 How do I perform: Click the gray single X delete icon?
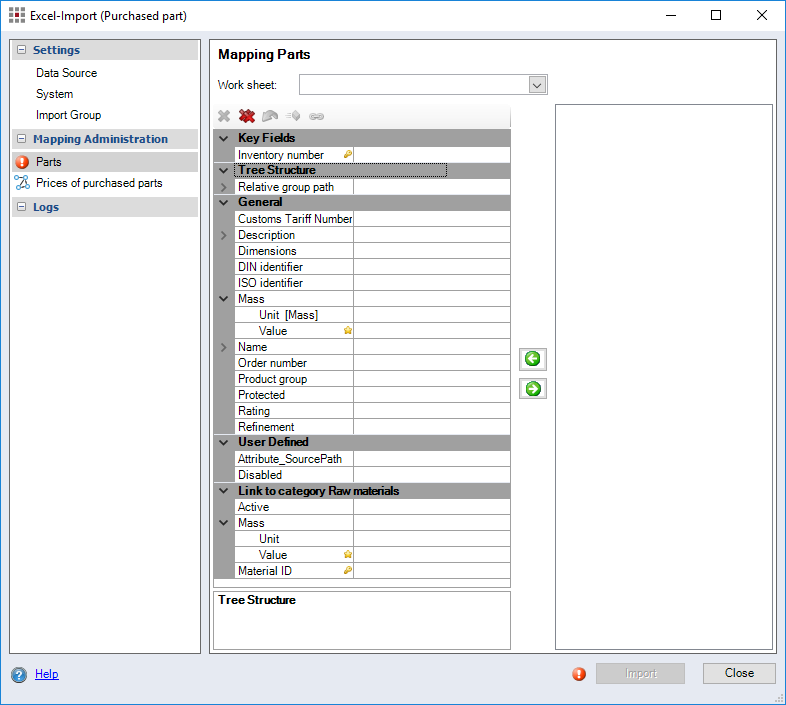coord(225,116)
